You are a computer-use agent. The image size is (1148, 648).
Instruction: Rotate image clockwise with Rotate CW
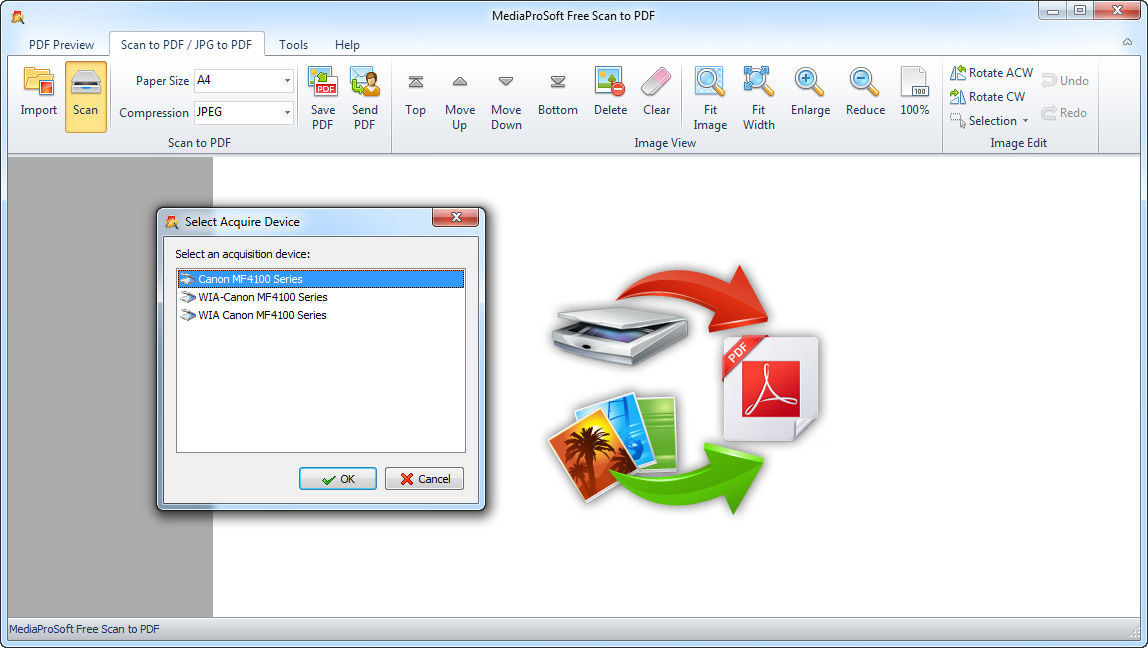[x=988, y=97]
